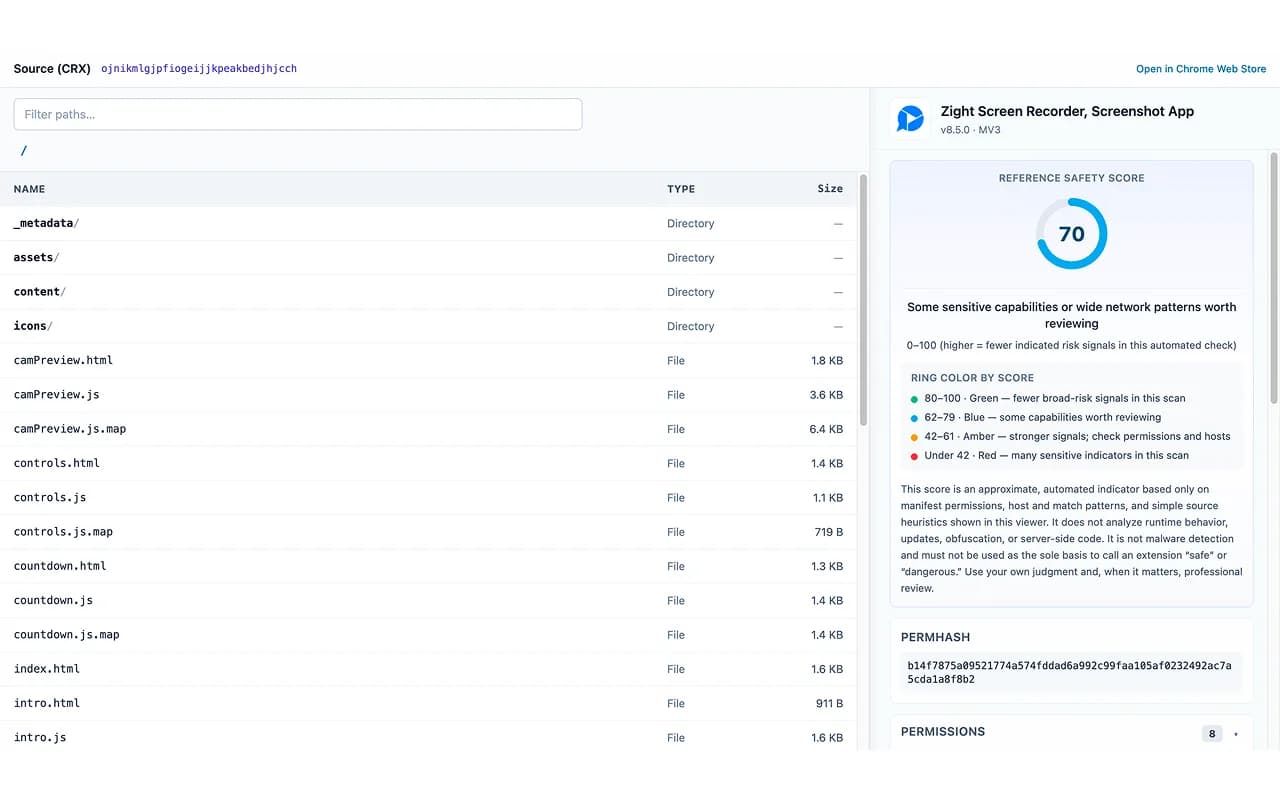Image resolution: width=1280 pixels, height=800 pixels.
Task: Click the PERMISSIONS section heading
Action: pos(943,732)
